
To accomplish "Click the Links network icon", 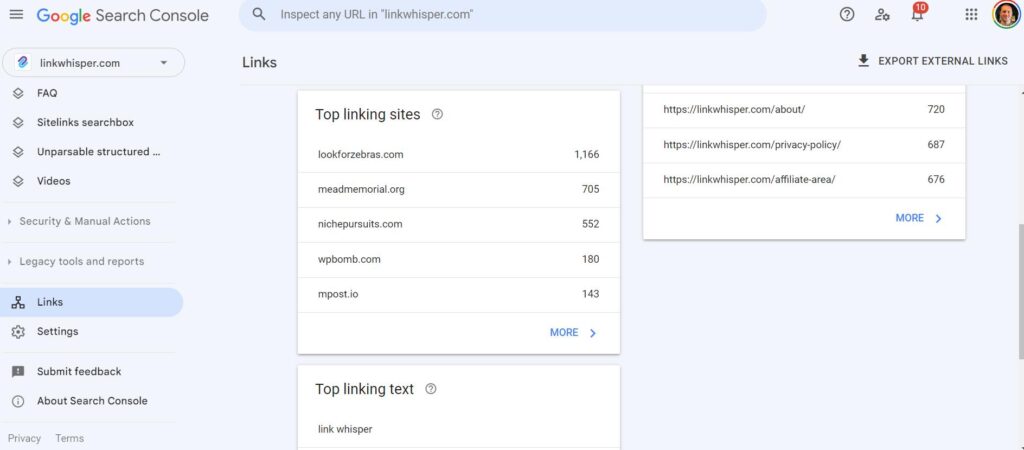I will (x=18, y=302).
